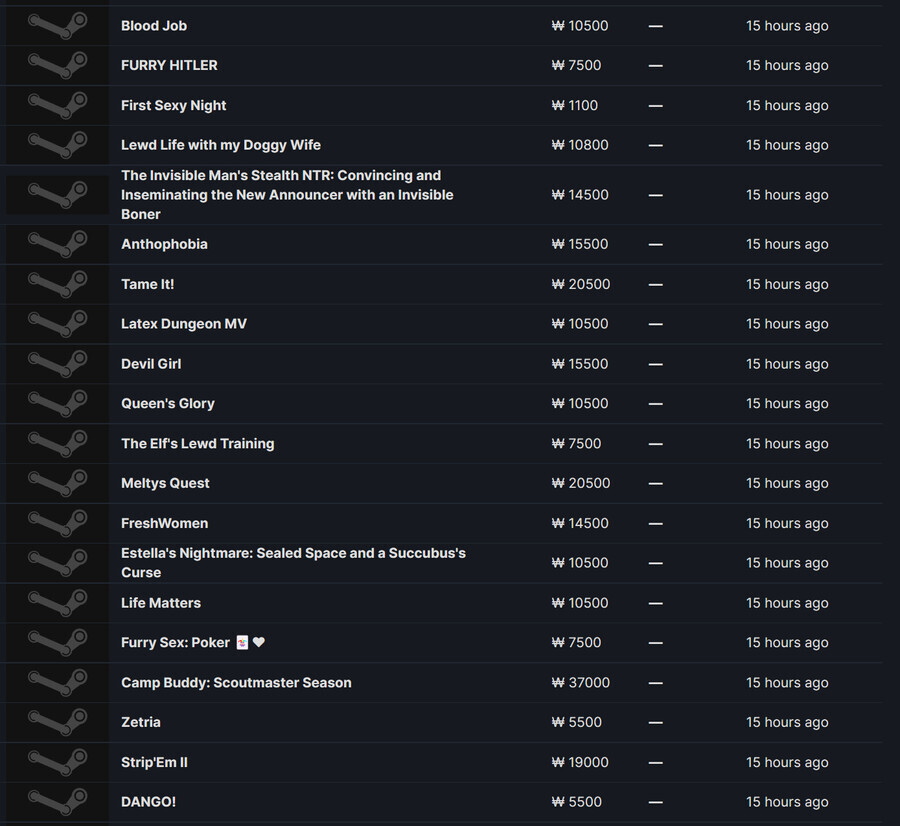Click the ₩ 37000 price value
The image size is (900, 826).
click(580, 682)
